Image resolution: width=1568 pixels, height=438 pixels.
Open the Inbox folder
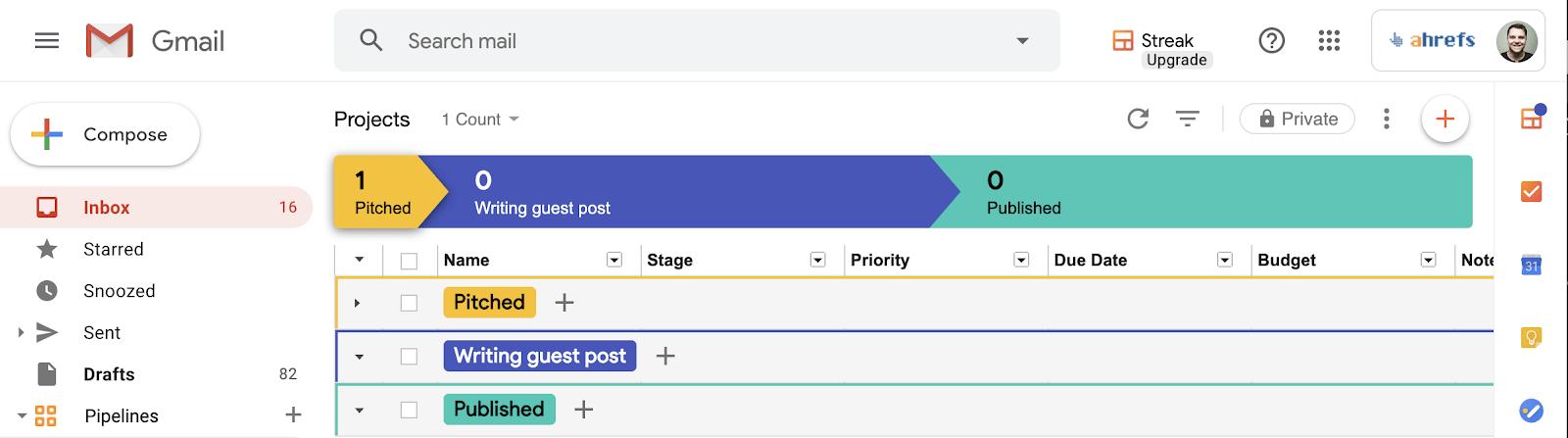click(107, 208)
